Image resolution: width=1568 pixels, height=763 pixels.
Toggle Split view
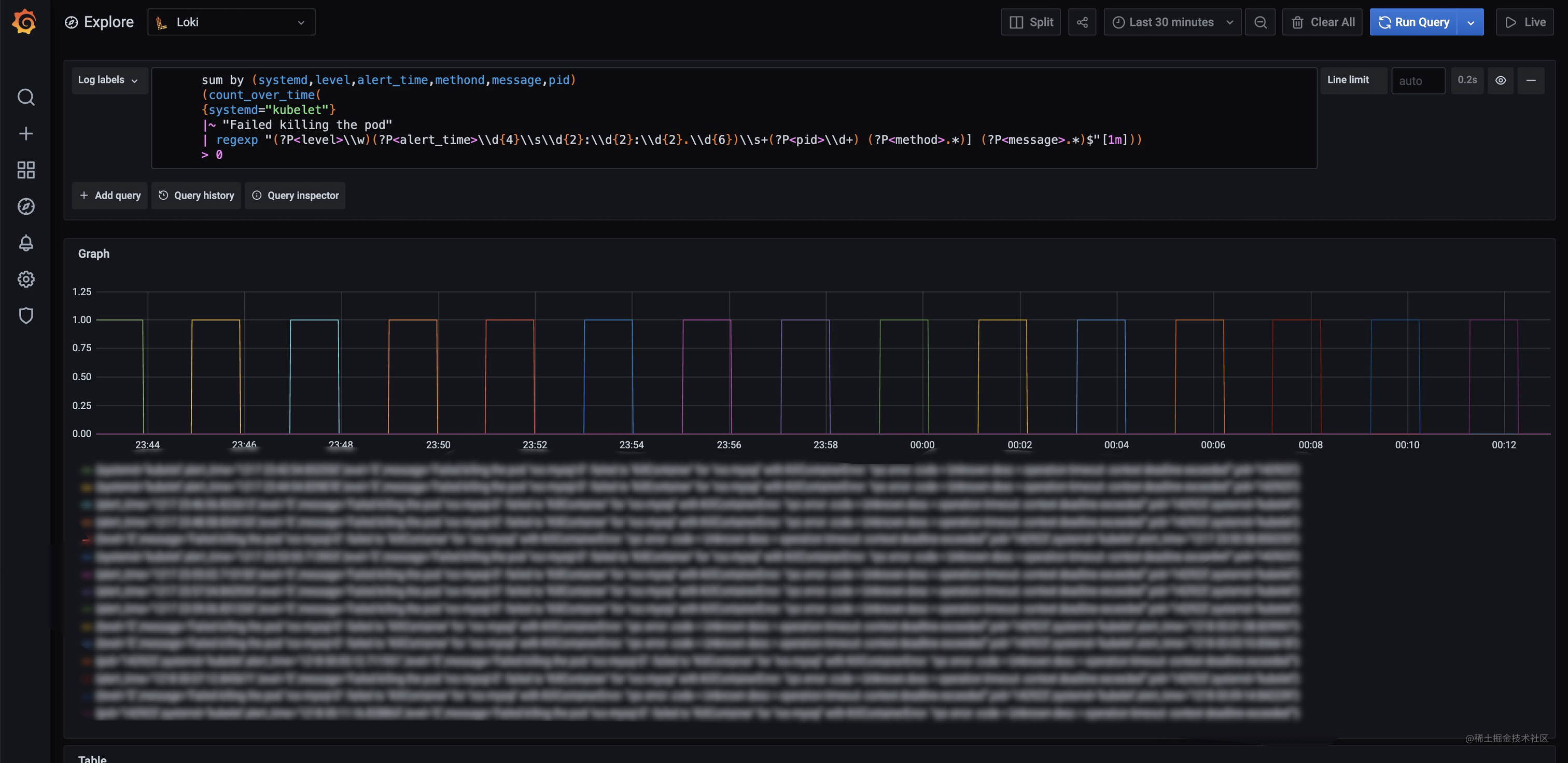pos(1030,22)
